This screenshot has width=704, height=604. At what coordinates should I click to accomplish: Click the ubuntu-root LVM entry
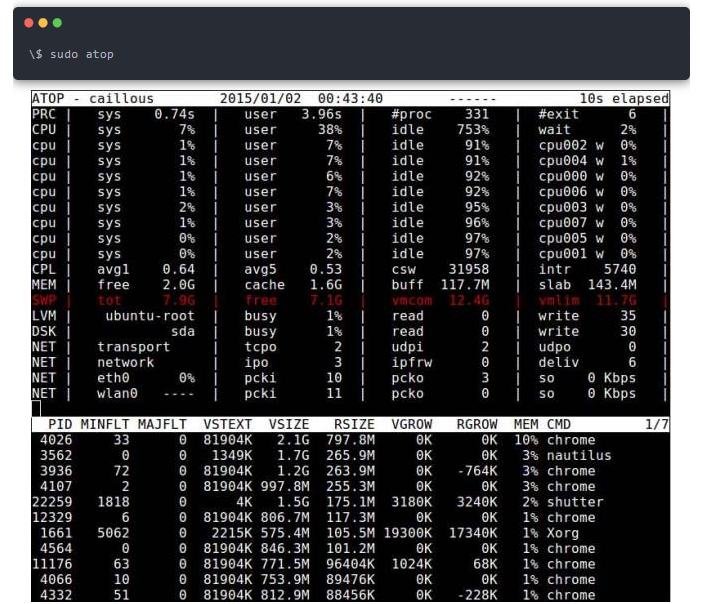click(x=150, y=316)
